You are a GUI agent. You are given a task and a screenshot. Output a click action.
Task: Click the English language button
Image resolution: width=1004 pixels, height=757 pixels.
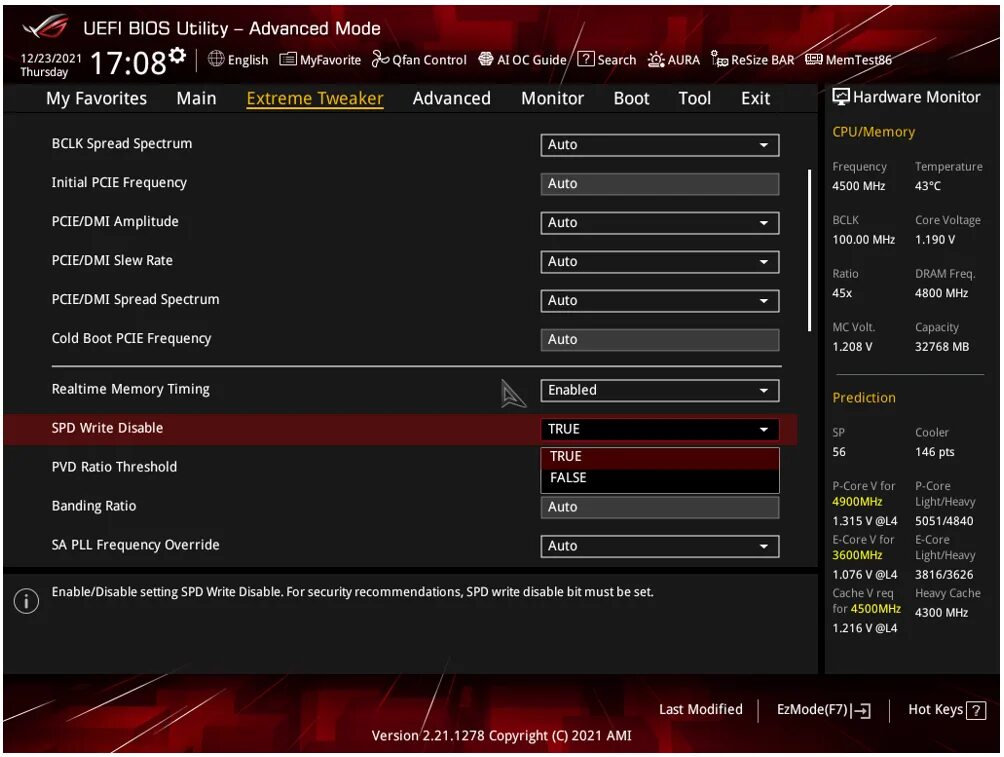[248, 60]
